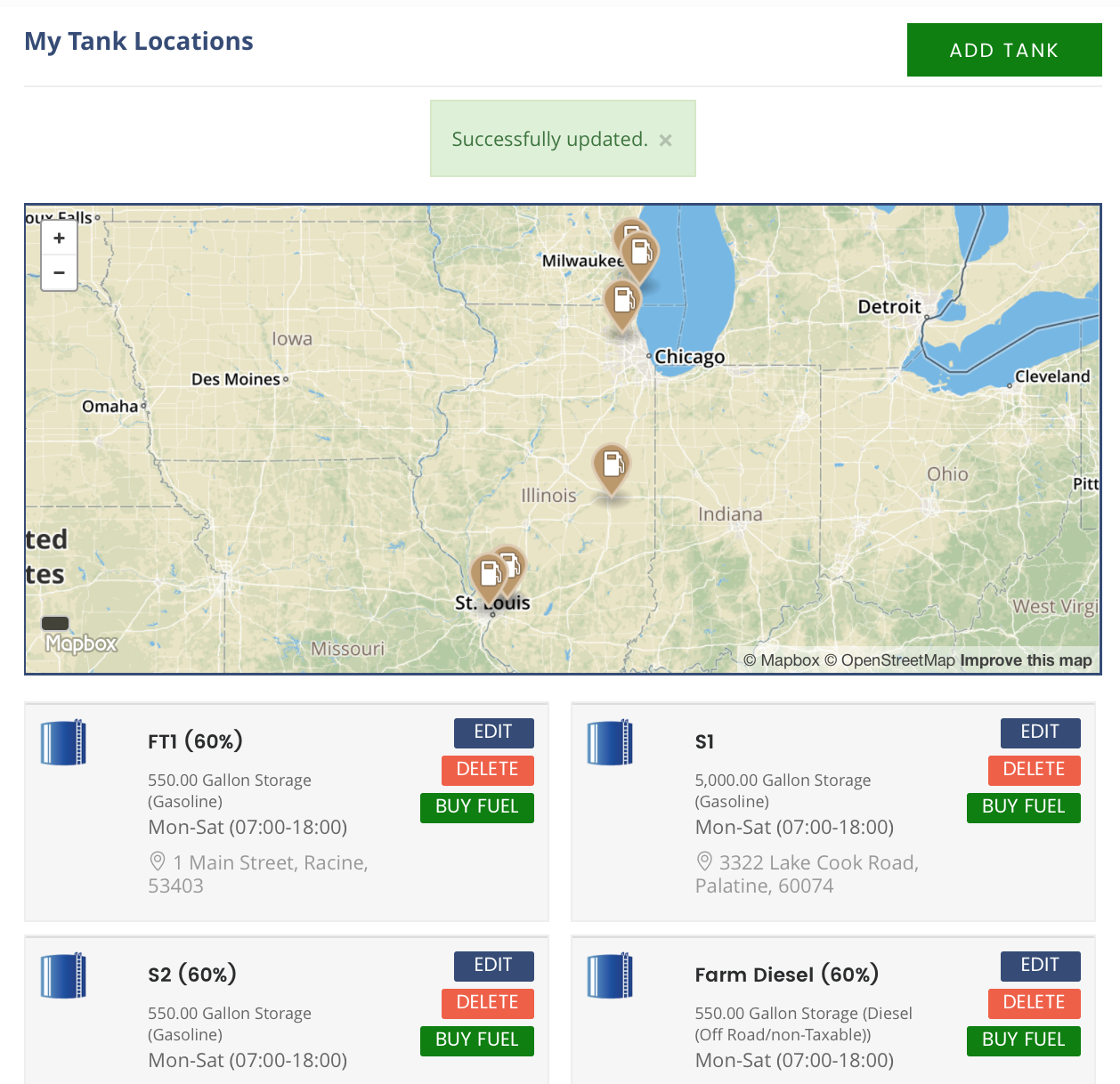The height and width of the screenshot is (1084, 1120).
Task: Delete the S1 tank
Action: click(1034, 770)
